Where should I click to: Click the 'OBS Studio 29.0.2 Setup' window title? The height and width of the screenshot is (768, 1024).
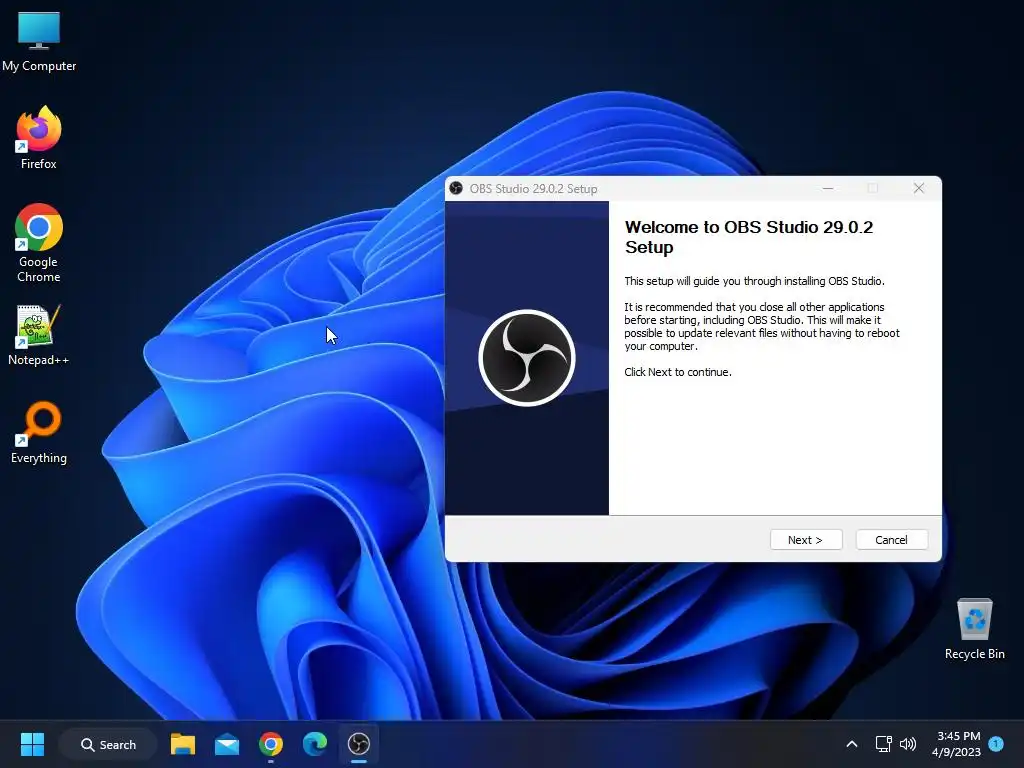pyautogui.click(x=534, y=189)
